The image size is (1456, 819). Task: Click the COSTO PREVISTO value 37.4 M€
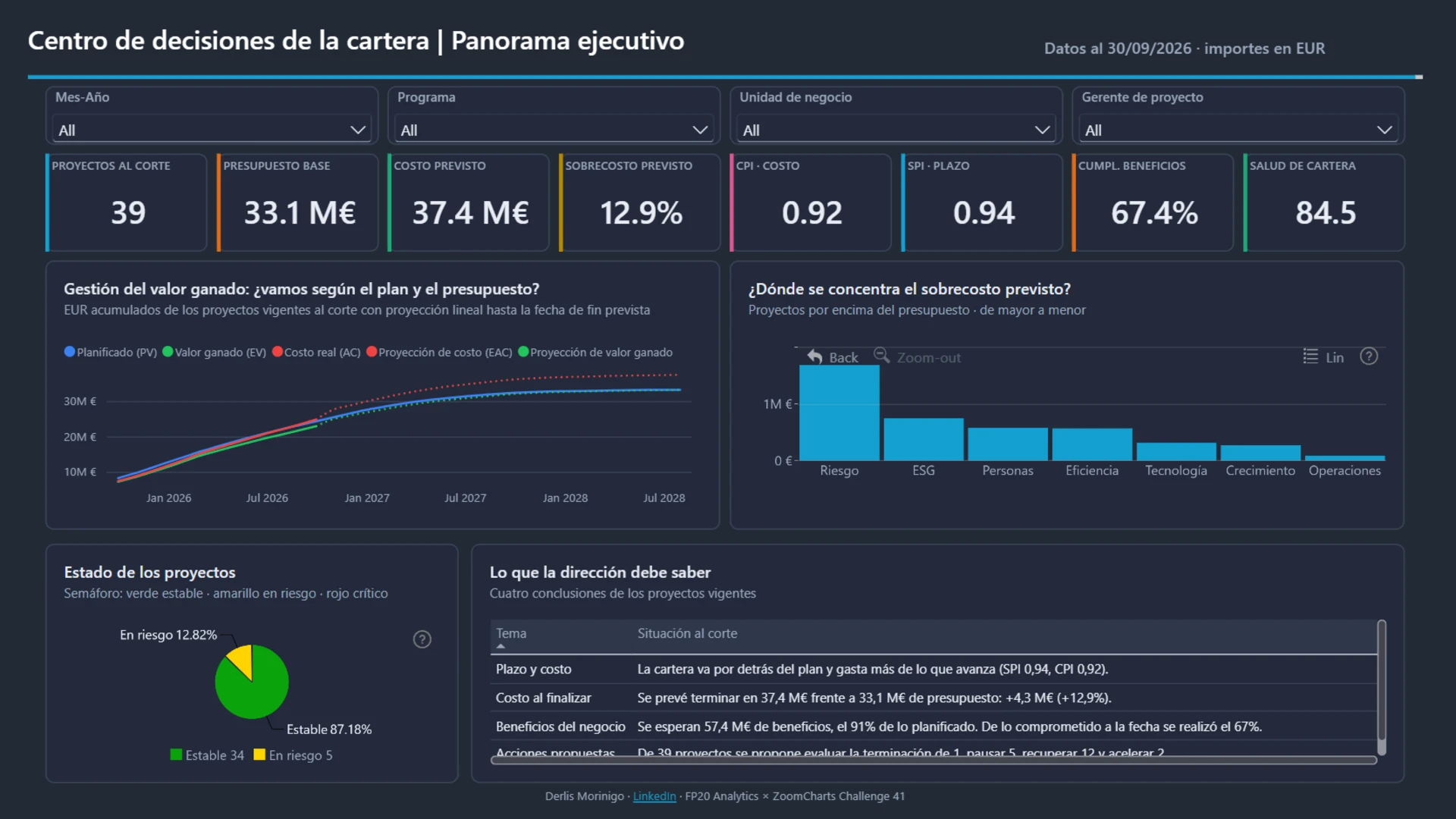(x=470, y=212)
